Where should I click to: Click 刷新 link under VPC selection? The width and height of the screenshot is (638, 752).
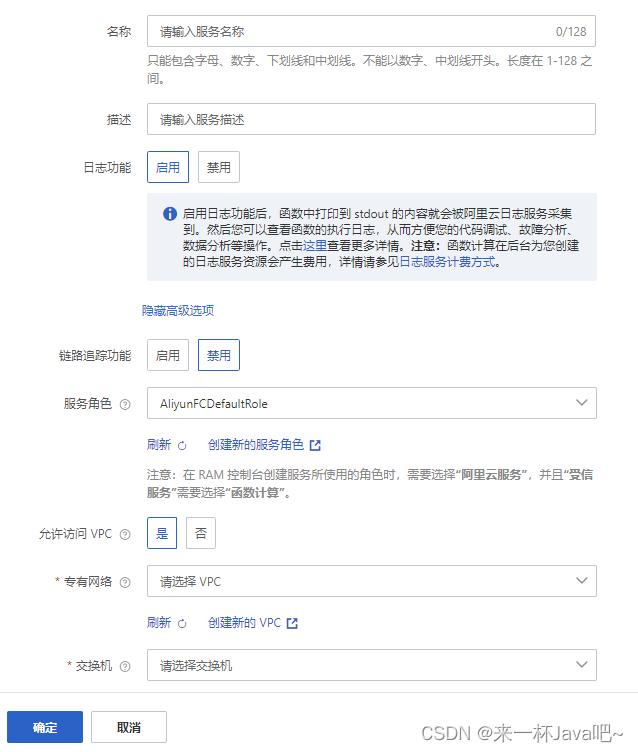click(159, 623)
